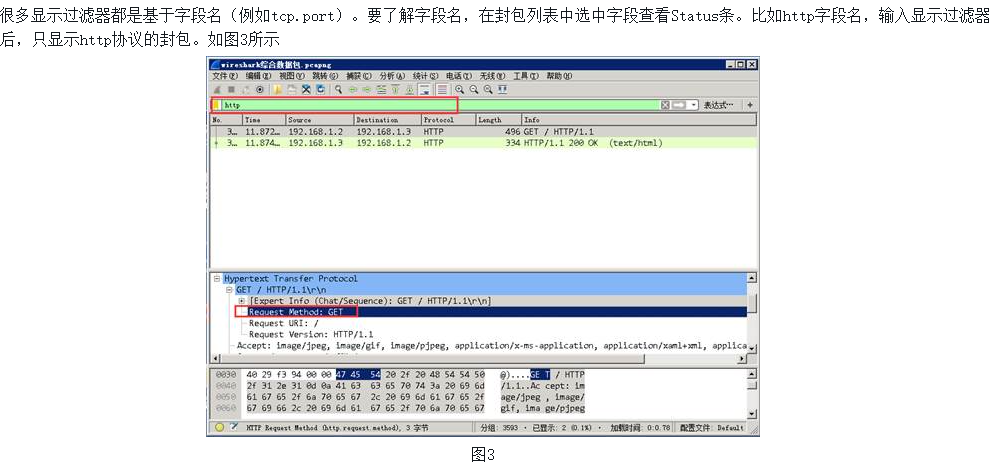
Task: Open capture options icon
Action: 260,90
